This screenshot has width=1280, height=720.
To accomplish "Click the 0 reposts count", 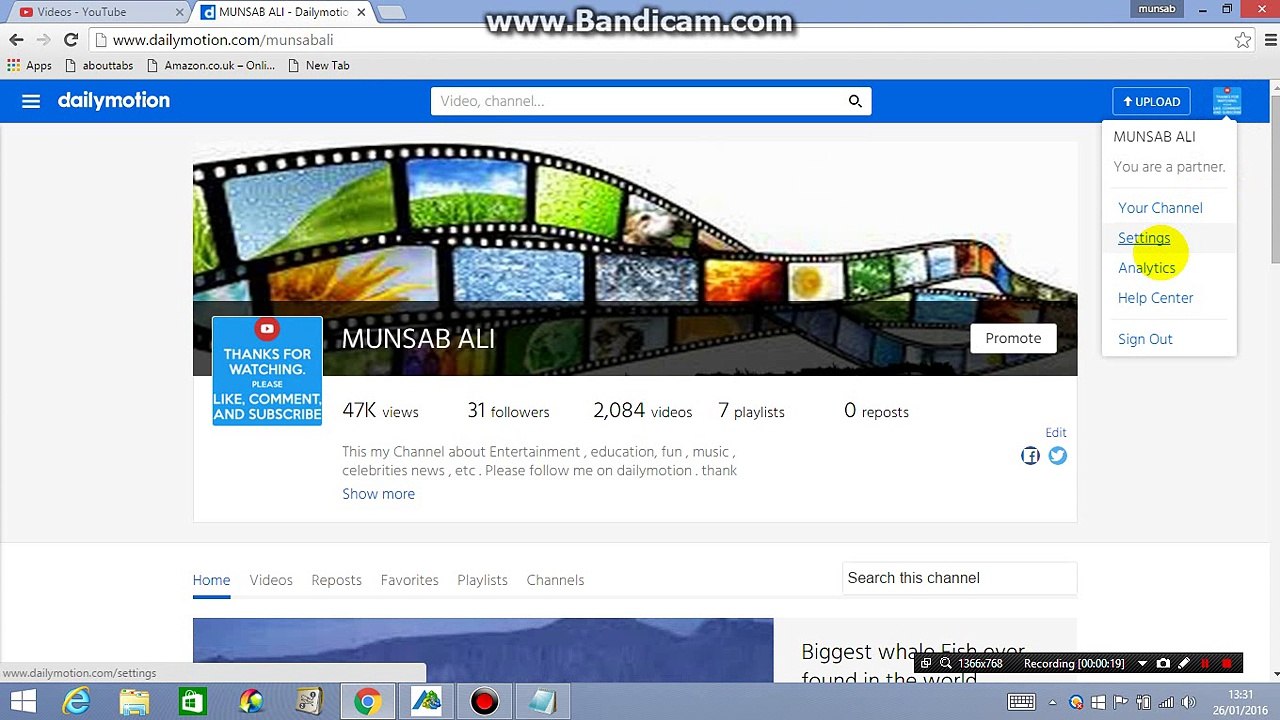I will click(876, 411).
